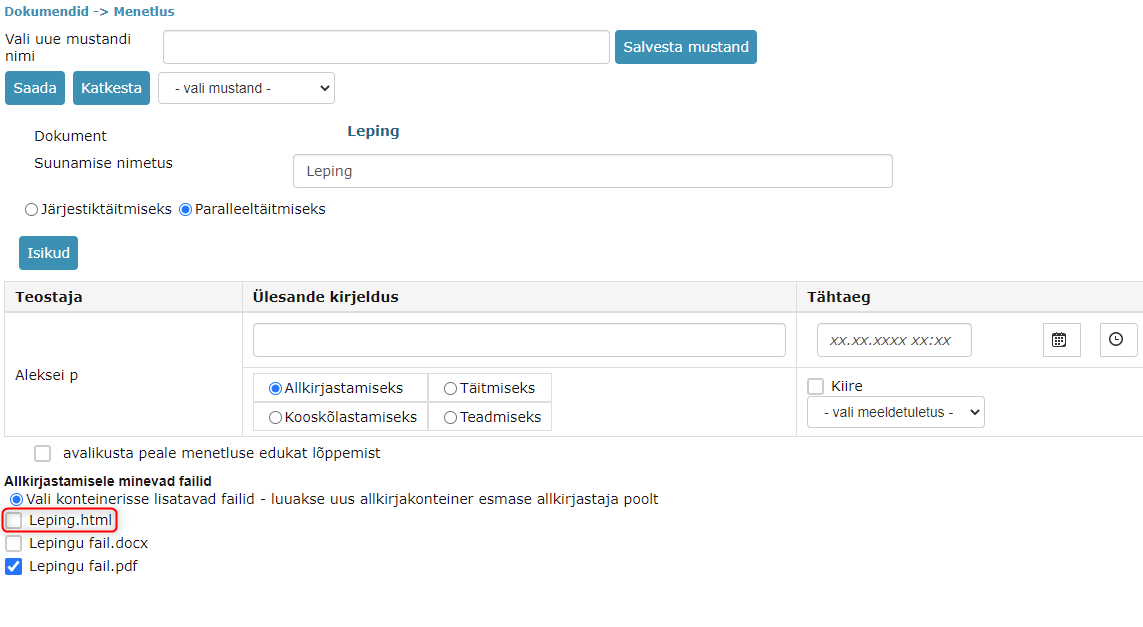The width and height of the screenshot is (1143, 627).
Task: Open the Leping document link
Action: tap(373, 131)
